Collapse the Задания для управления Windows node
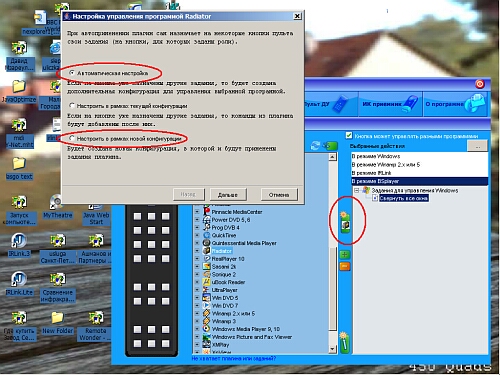Screen dimensions: 500x375 (x=356, y=190)
